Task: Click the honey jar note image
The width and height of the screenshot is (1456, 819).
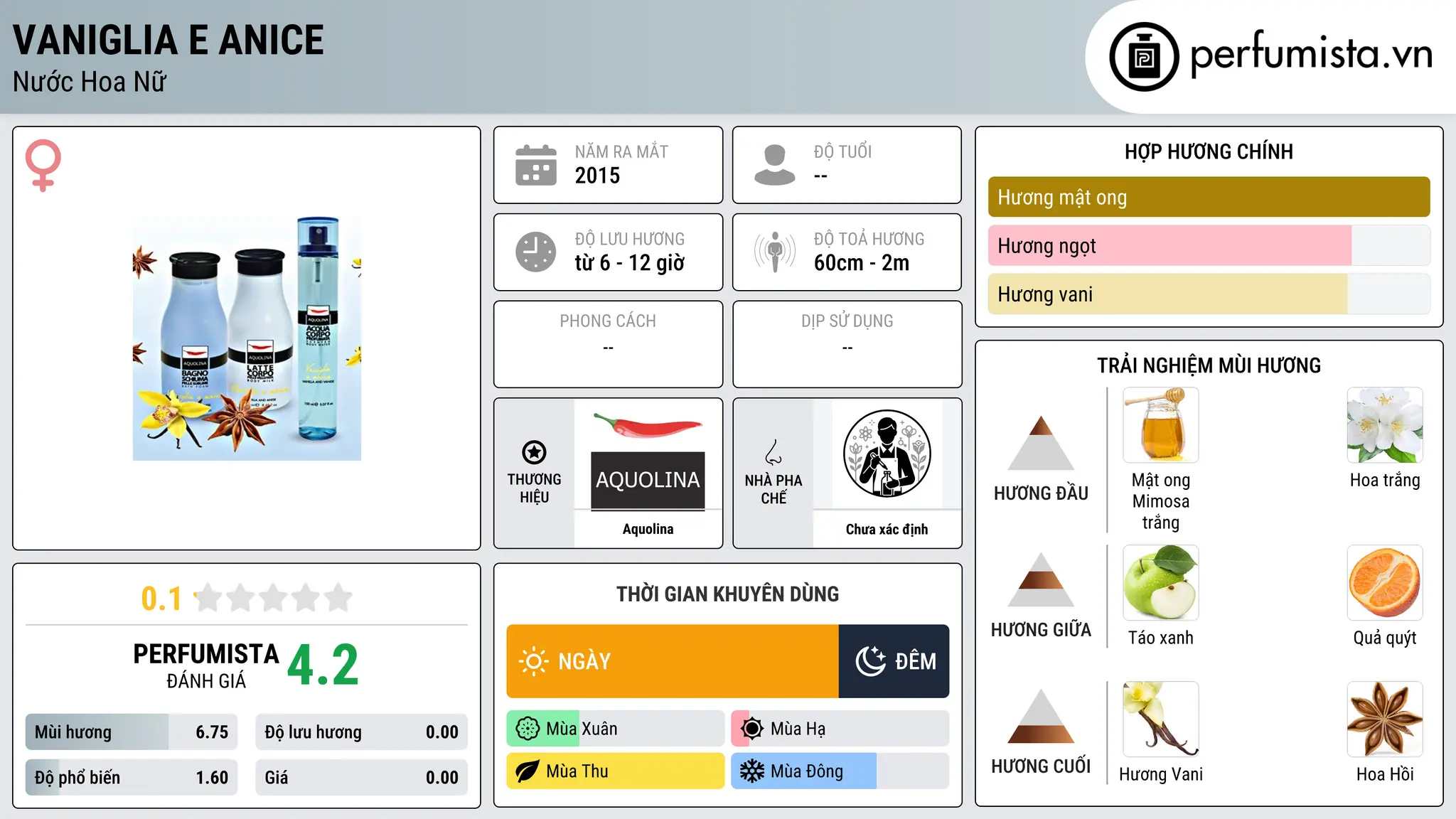Action: click(x=1161, y=425)
